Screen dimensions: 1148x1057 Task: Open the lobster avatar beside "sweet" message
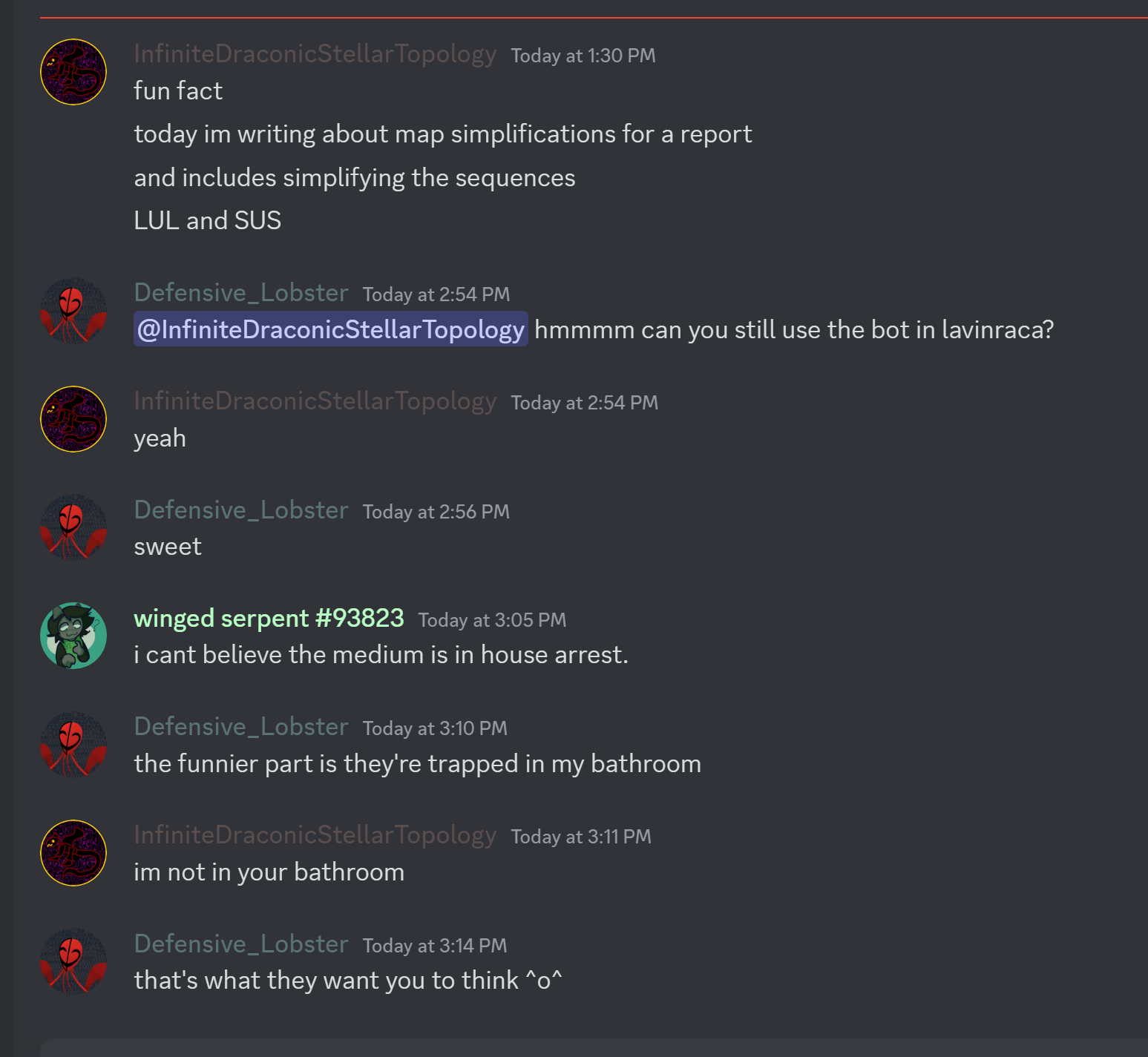pyautogui.click(x=73, y=527)
